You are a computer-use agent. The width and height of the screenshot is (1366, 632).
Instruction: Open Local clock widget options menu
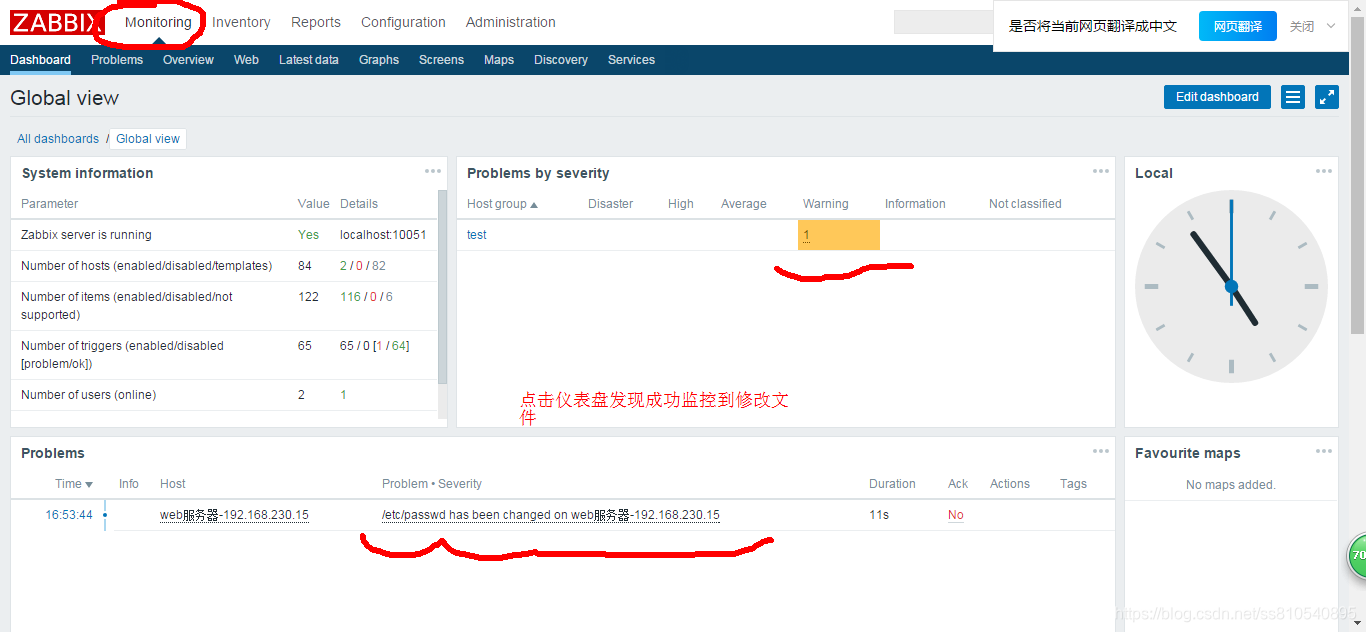1324,171
